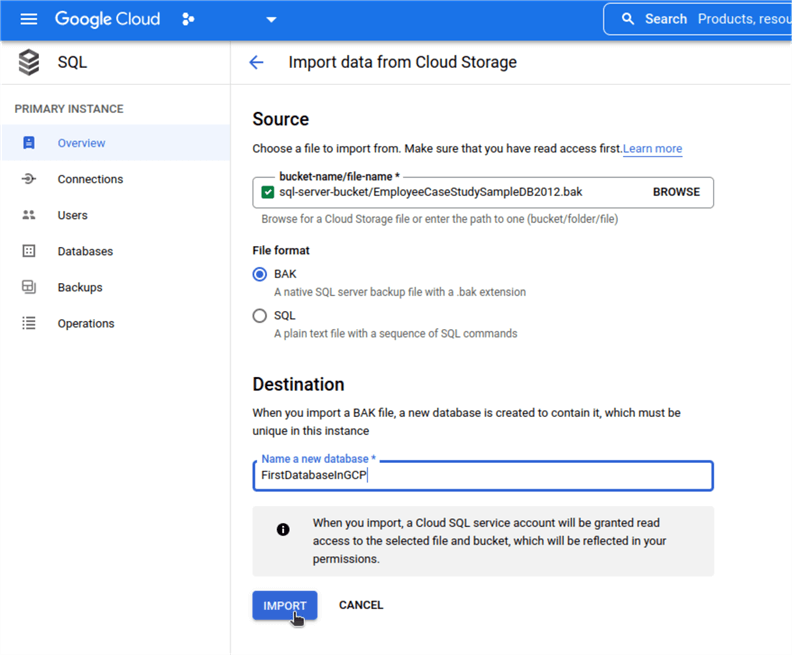Click the BROWSE button for bucket file
Viewport: 792px width, 655px height.
[x=676, y=192]
